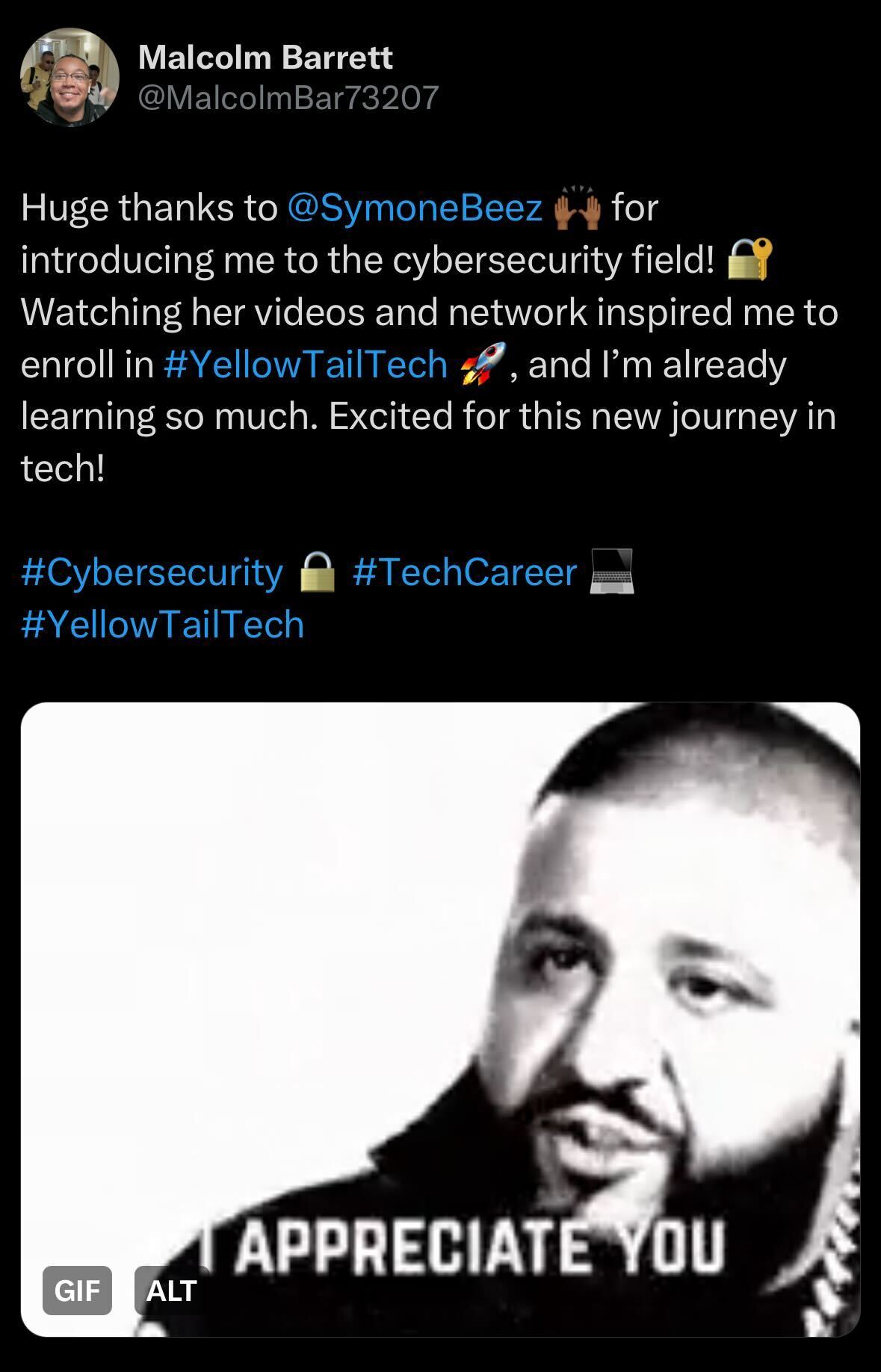Click the raised hands emoji
Image resolution: width=881 pixels, height=1372 pixels.
577,208
